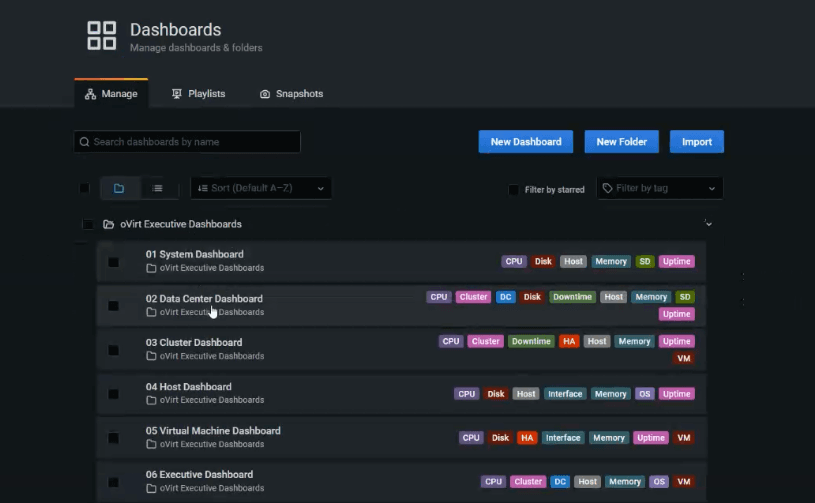Switch to the Playlists tab
Viewport: 815px width, 503px height.
click(x=198, y=94)
